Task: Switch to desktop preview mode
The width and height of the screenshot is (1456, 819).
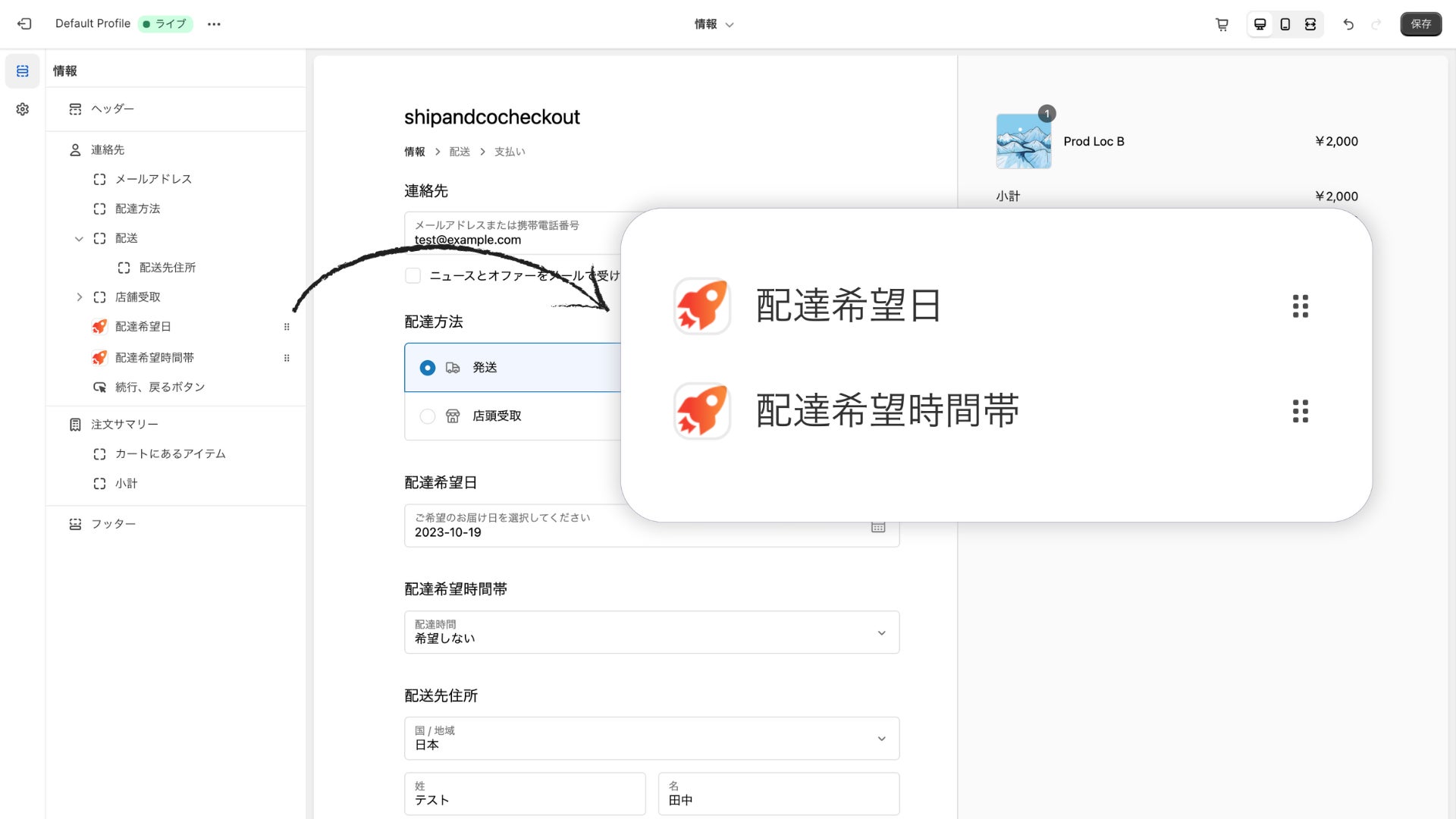Action: (x=1260, y=24)
